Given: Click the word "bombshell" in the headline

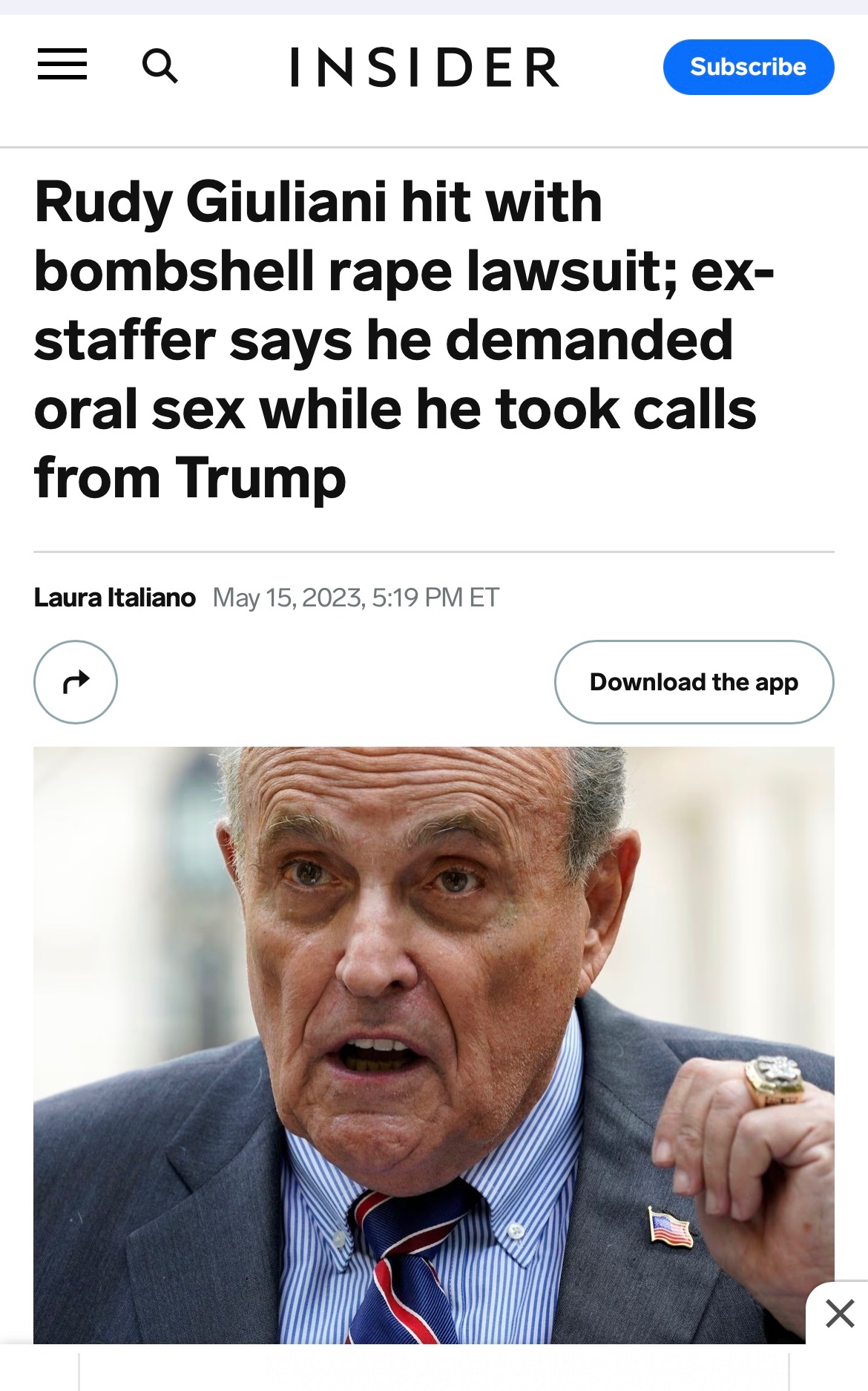Looking at the screenshot, I should (174, 271).
